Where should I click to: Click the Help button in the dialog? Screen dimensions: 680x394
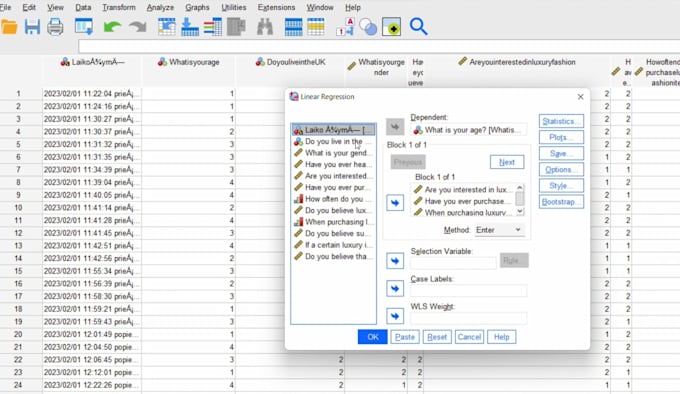tap(502, 337)
